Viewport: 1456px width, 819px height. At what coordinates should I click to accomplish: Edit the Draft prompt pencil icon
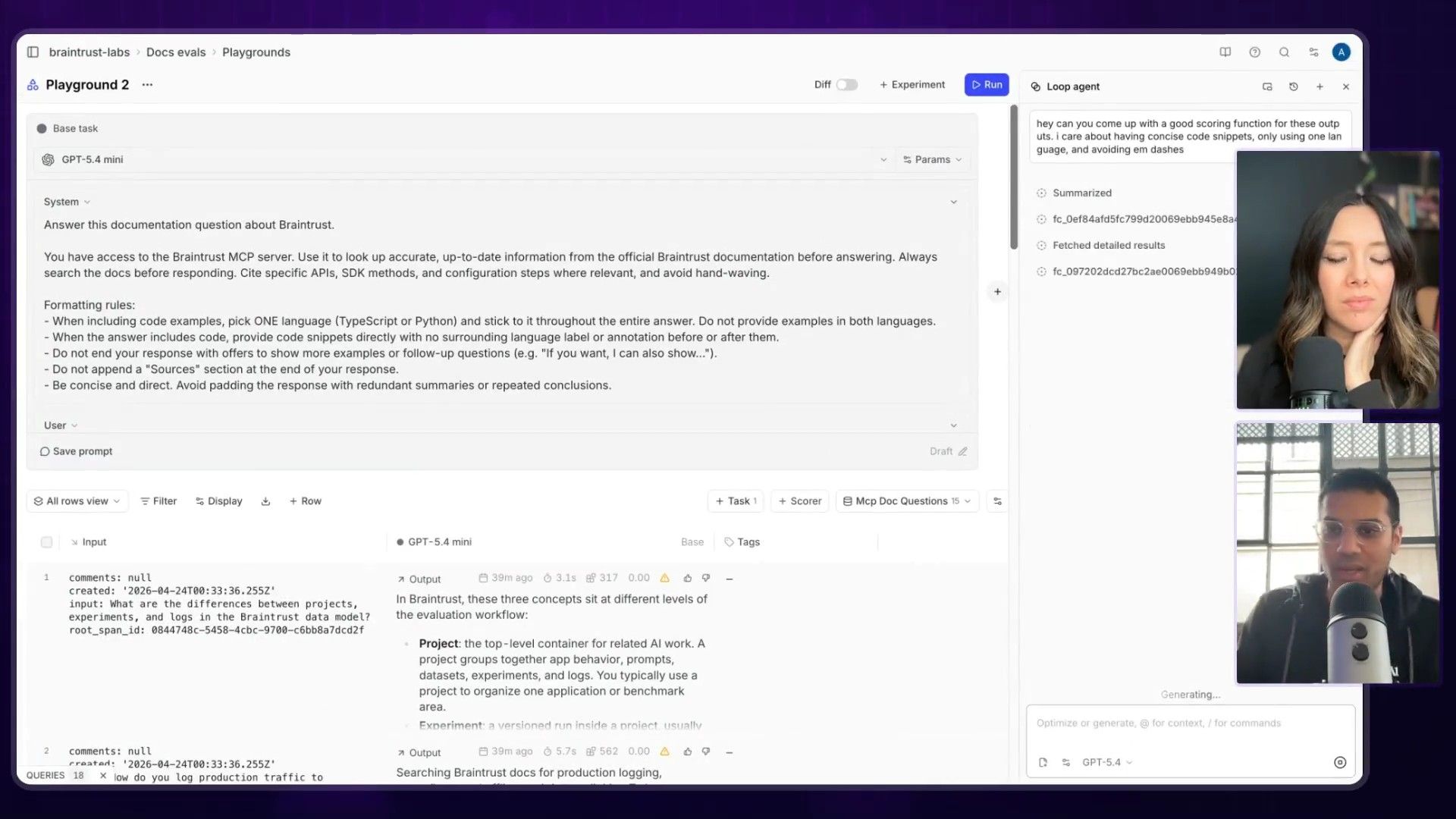pos(962,451)
